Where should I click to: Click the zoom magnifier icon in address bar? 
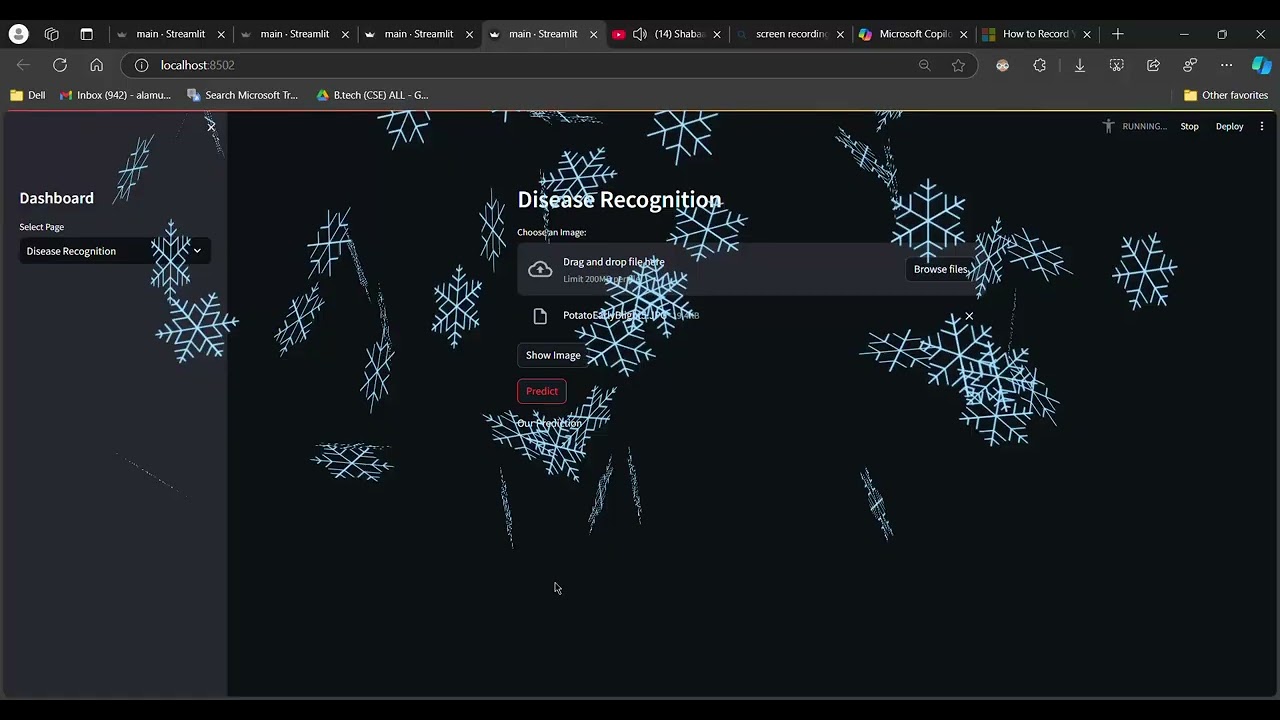click(x=924, y=65)
